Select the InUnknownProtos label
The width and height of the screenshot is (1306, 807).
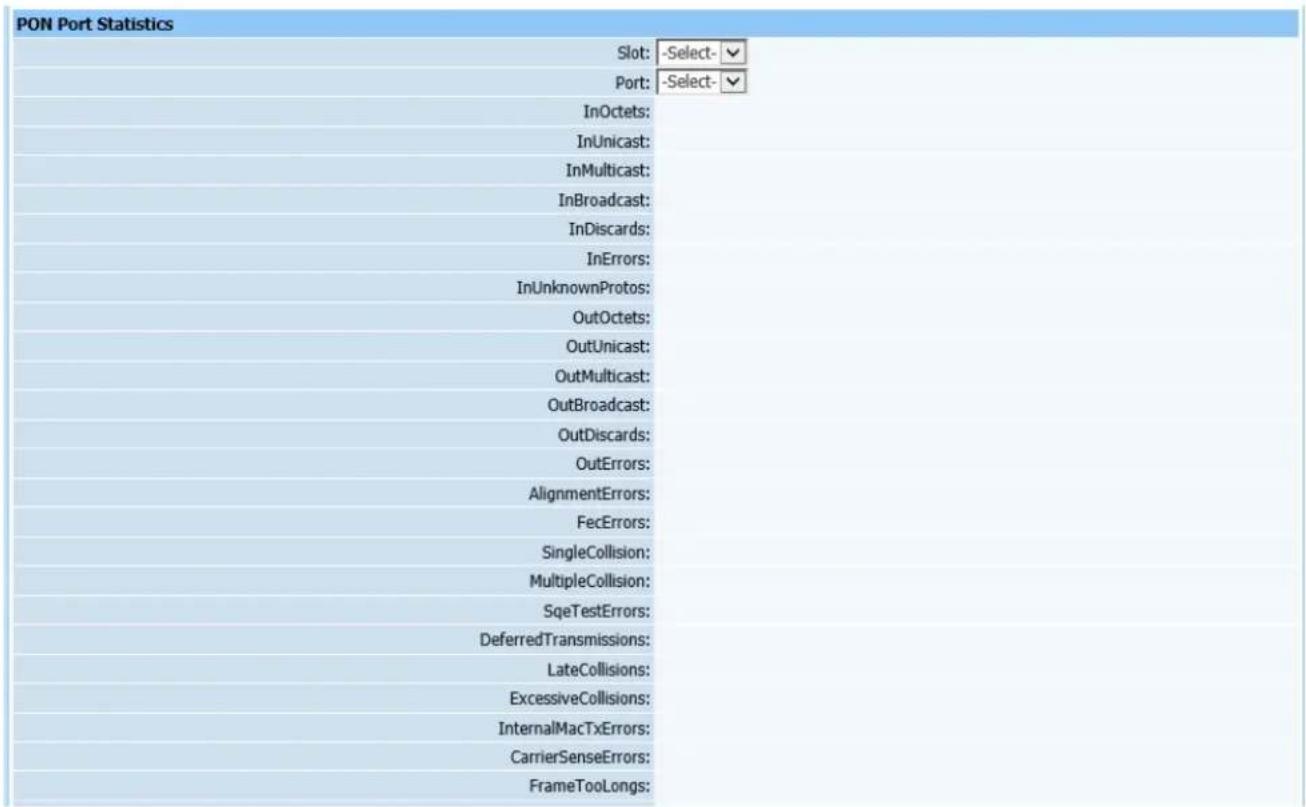pyautogui.click(x=584, y=288)
